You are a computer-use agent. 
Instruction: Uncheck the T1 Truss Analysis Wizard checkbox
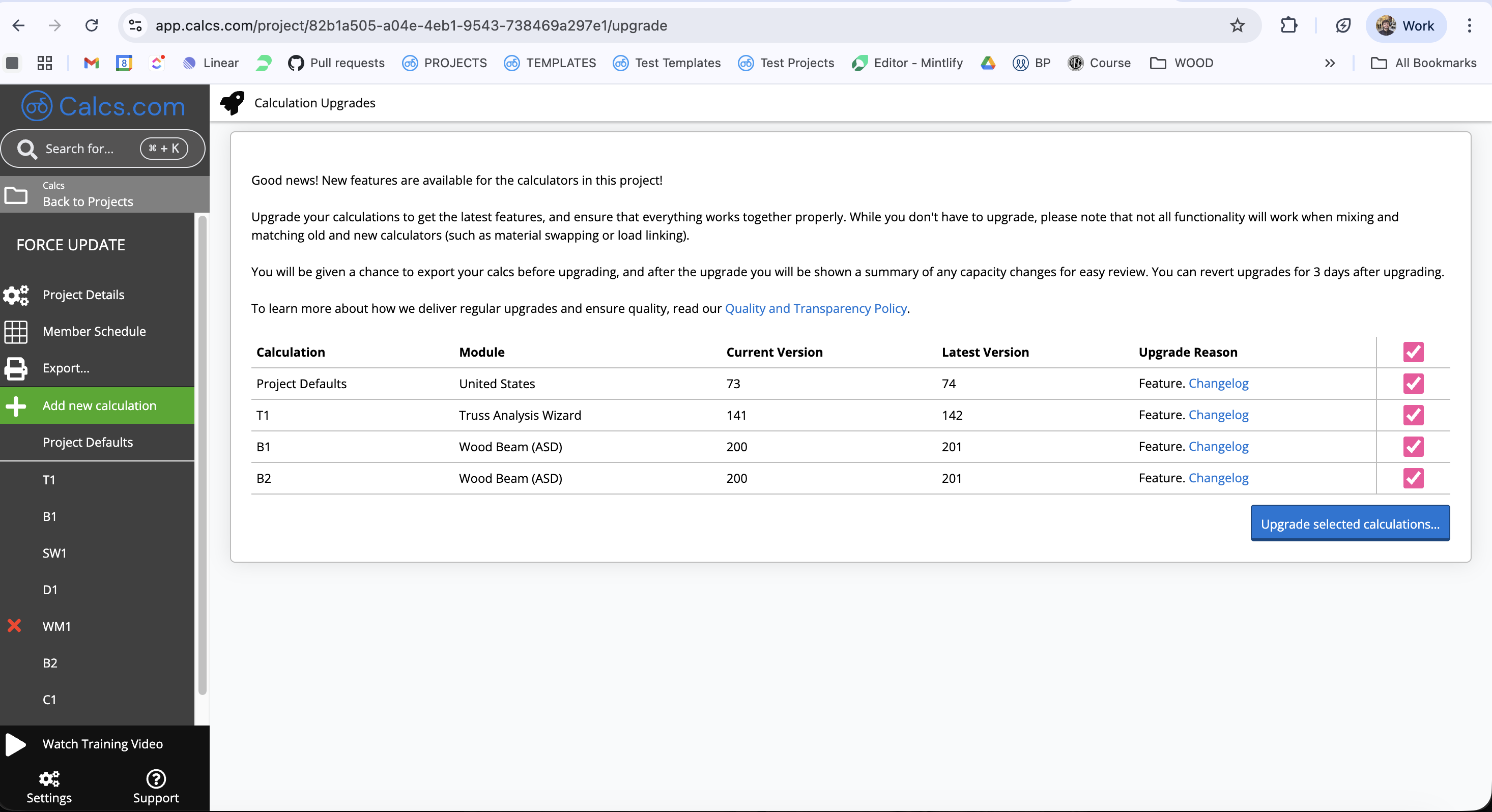click(x=1413, y=415)
